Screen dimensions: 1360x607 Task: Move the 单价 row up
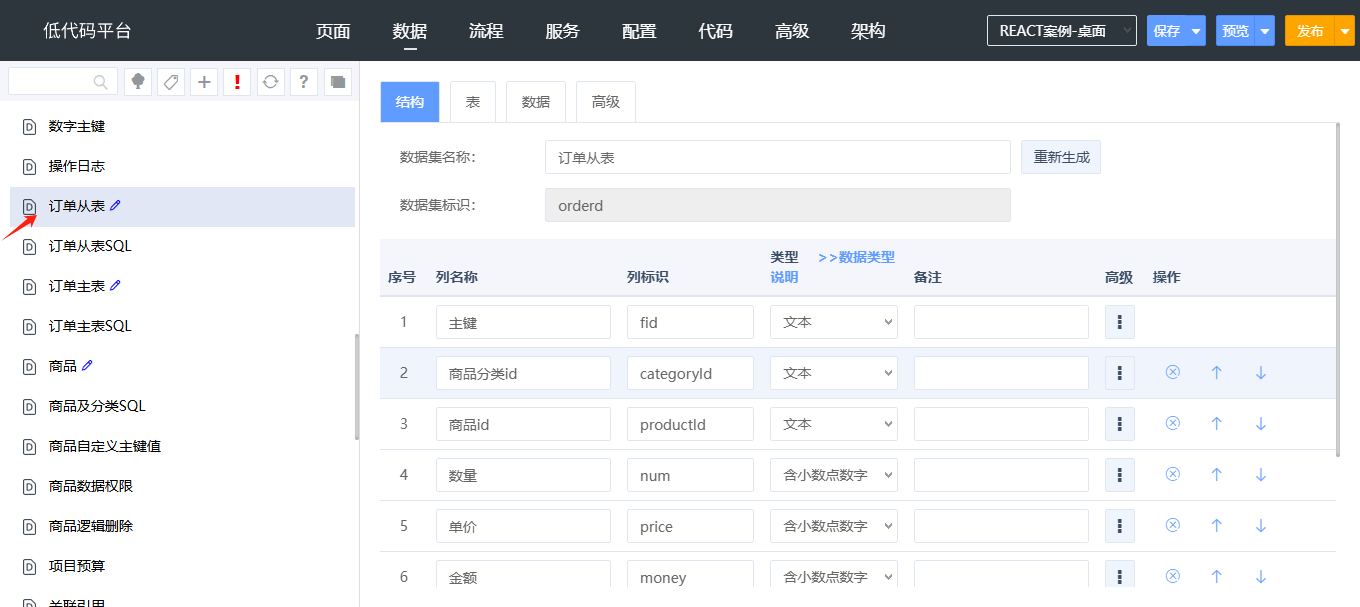pyautogui.click(x=1217, y=525)
